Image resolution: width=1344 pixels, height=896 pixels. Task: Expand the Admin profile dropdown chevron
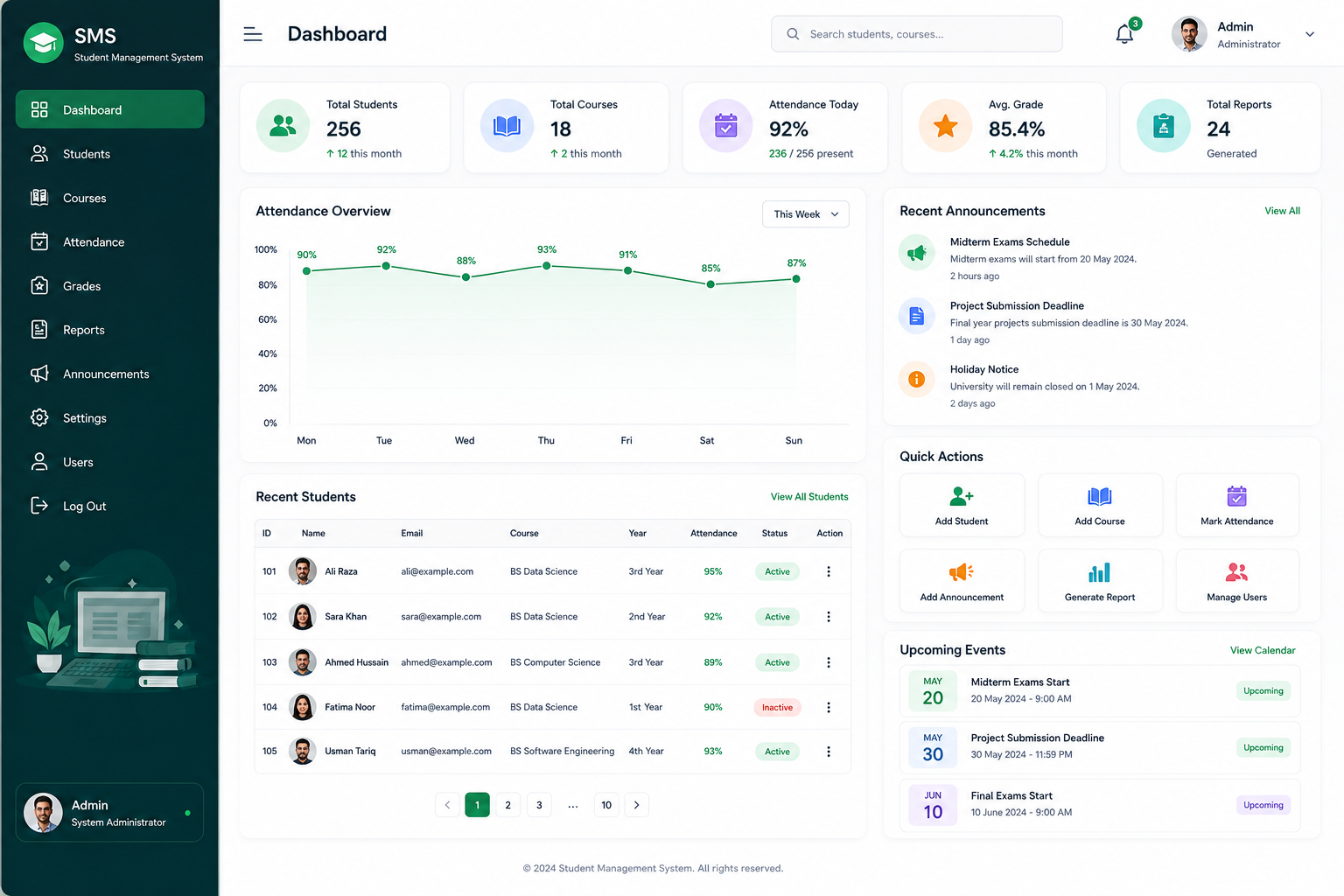(1310, 35)
